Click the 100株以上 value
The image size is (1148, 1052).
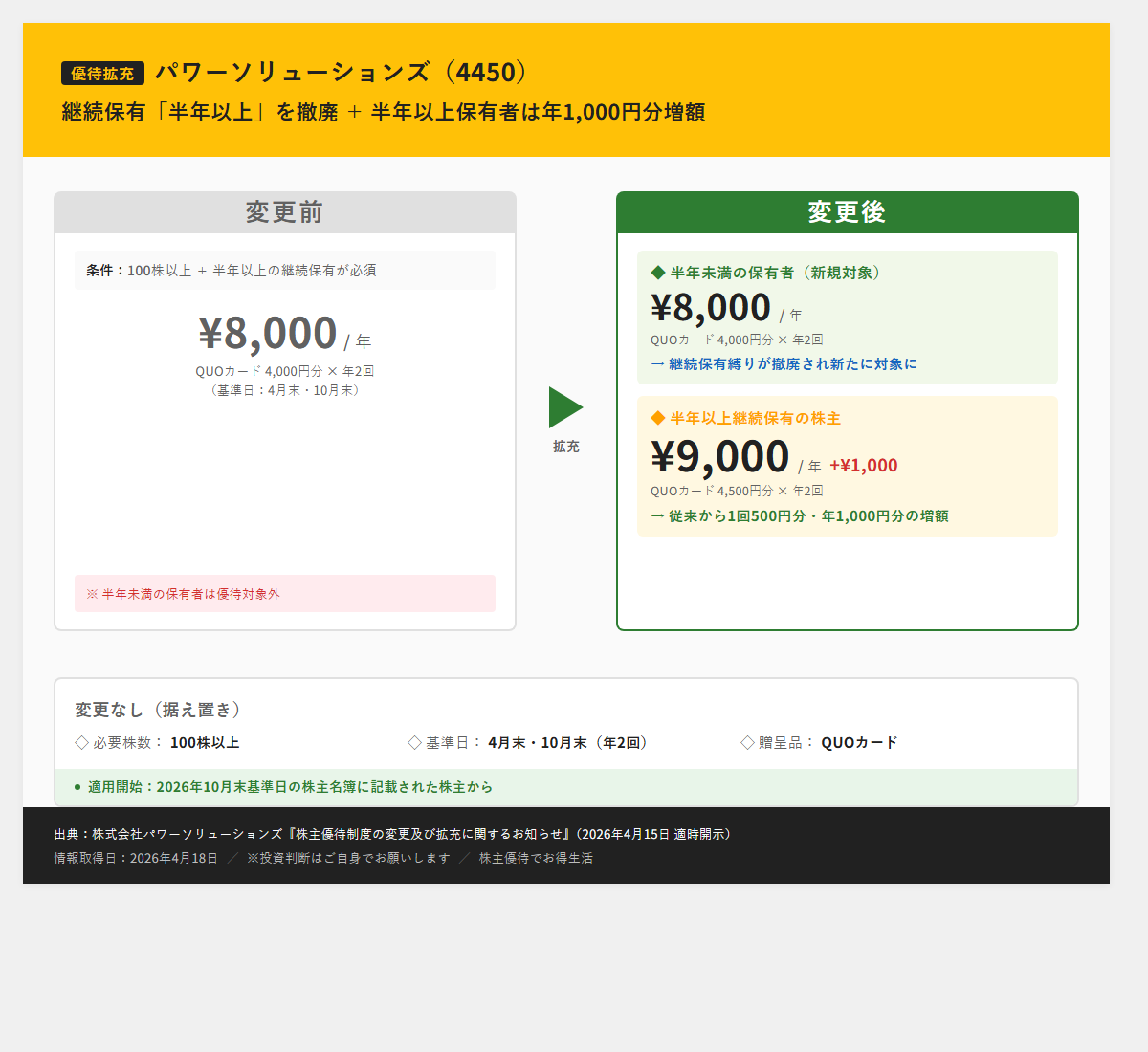pos(205,743)
